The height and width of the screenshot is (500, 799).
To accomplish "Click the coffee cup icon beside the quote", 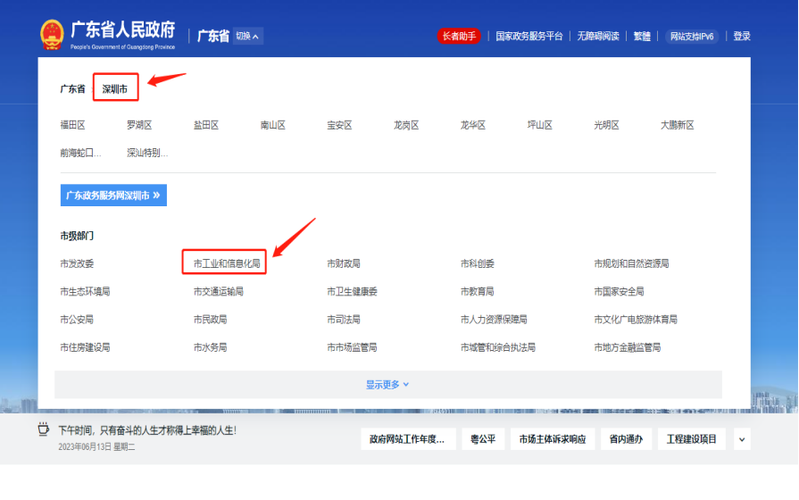I will (x=44, y=431).
